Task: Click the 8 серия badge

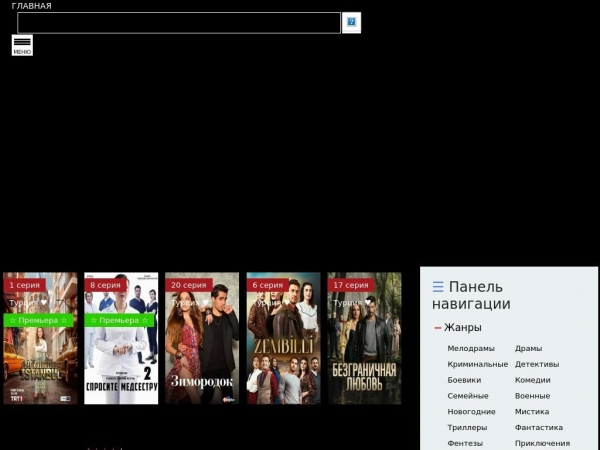Action: click(105, 285)
